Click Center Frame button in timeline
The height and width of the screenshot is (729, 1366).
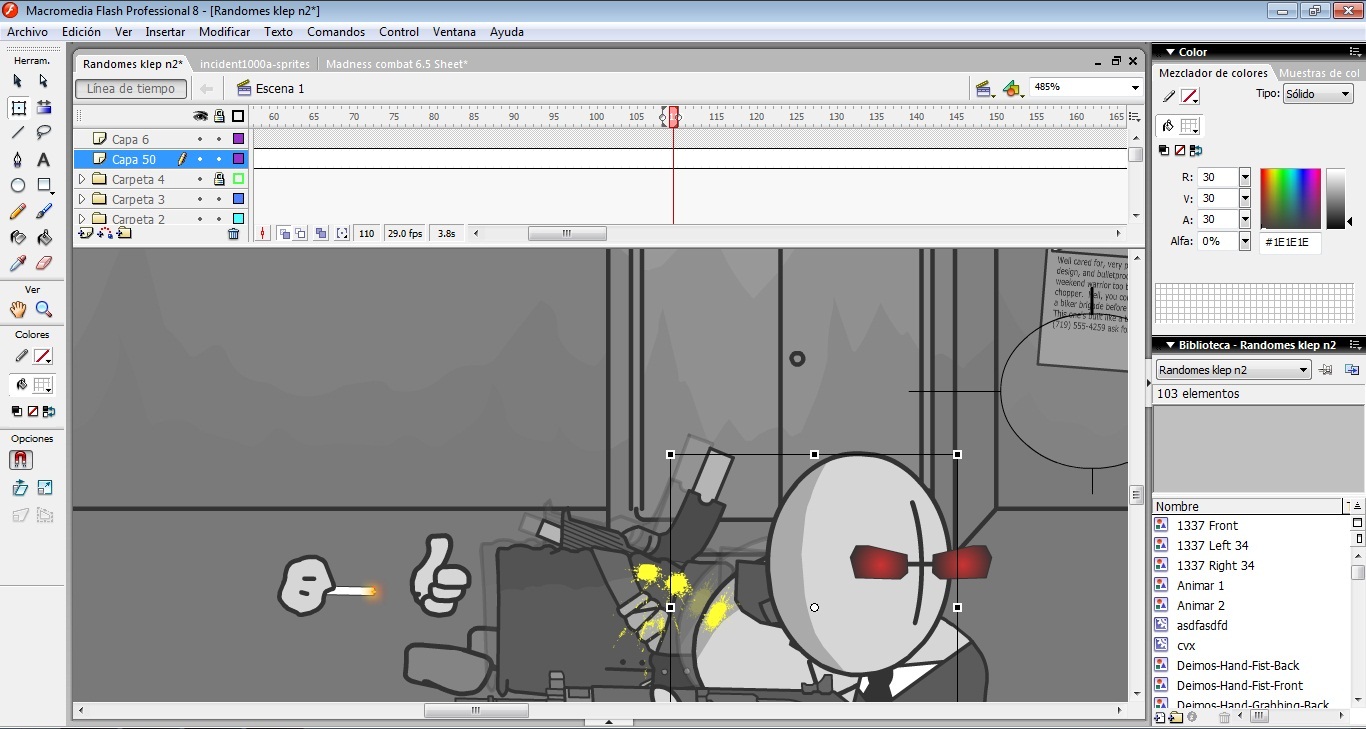(264, 233)
